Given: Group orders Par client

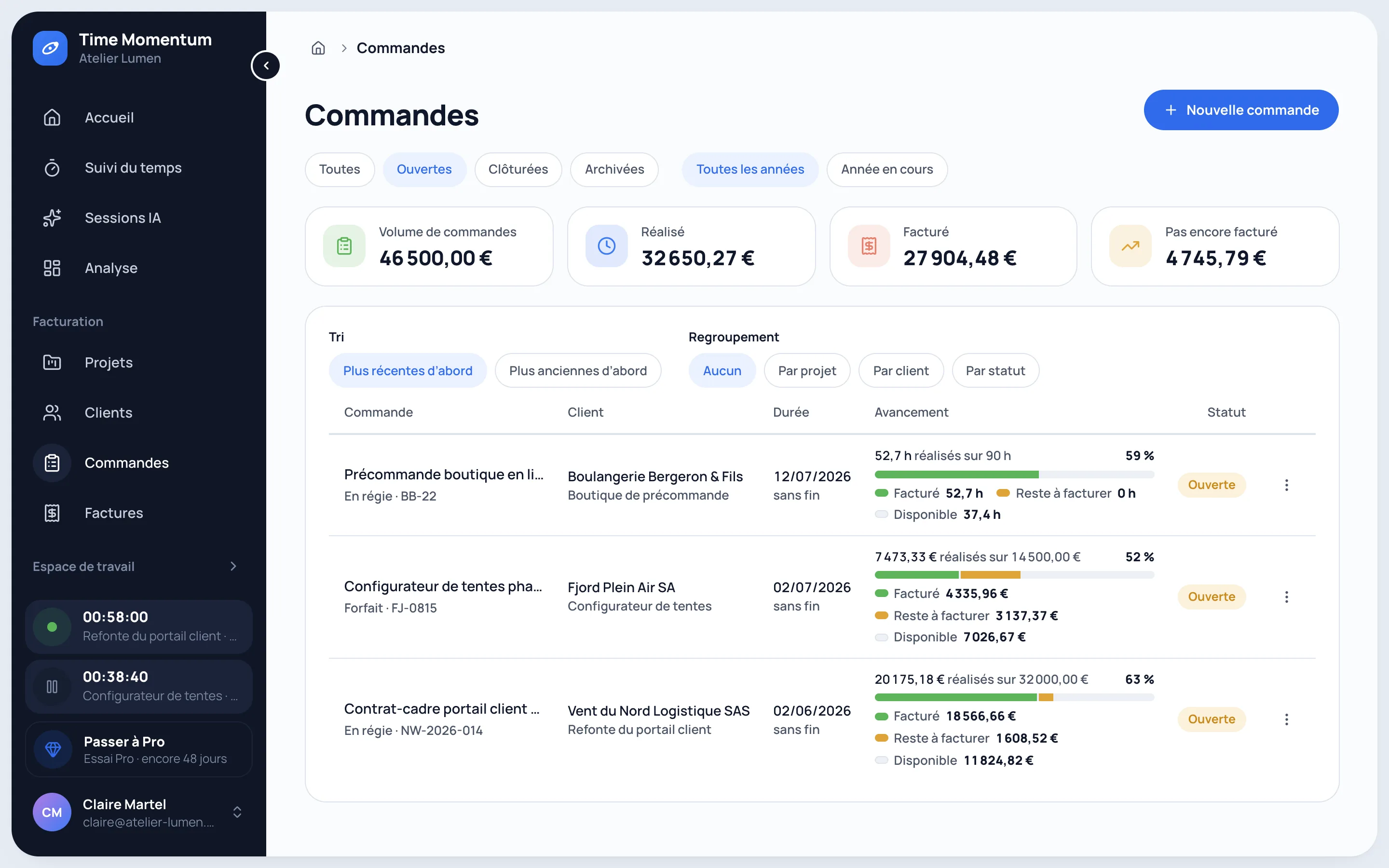Looking at the screenshot, I should coord(900,371).
